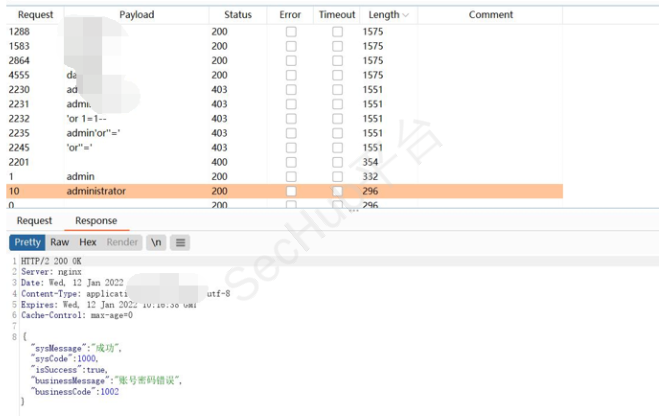663x416 pixels.
Task: Click the Length column sort arrow
Action: pyautogui.click(x=405, y=15)
